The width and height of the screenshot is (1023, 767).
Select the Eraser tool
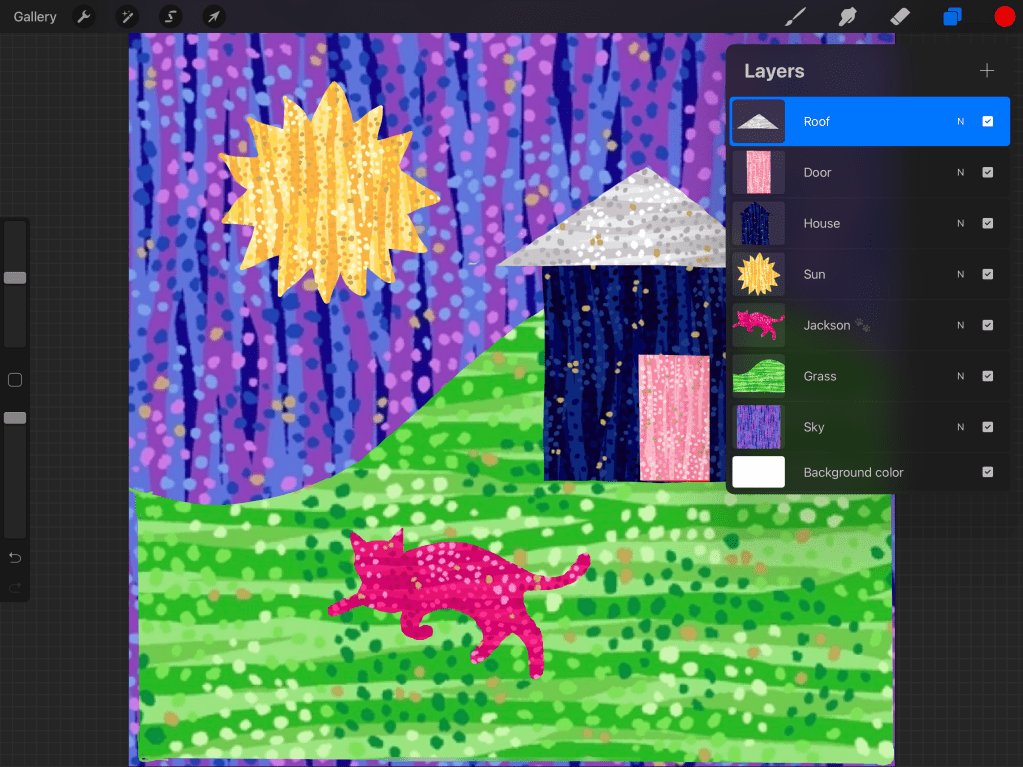898,16
